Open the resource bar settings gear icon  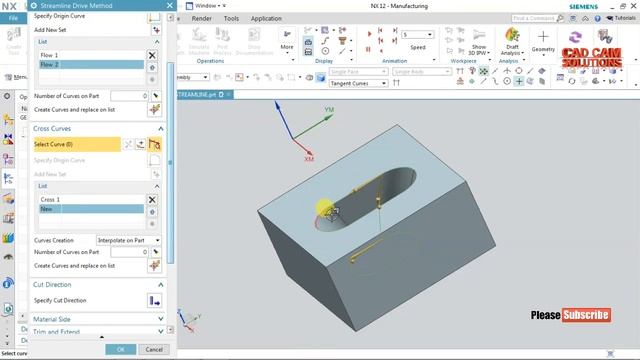(7, 96)
